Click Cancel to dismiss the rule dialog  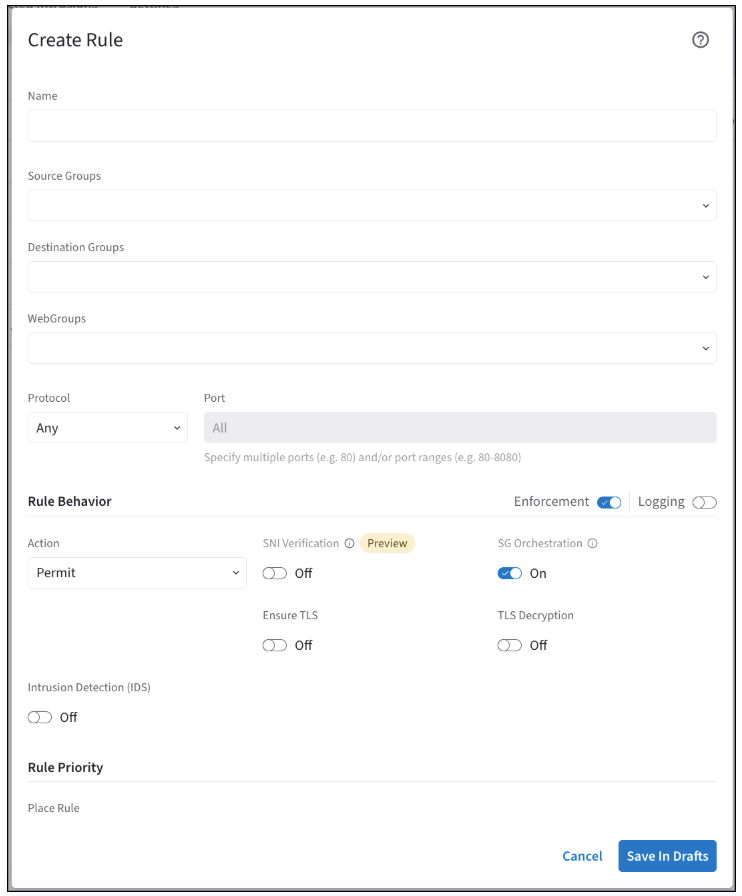pos(582,856)
